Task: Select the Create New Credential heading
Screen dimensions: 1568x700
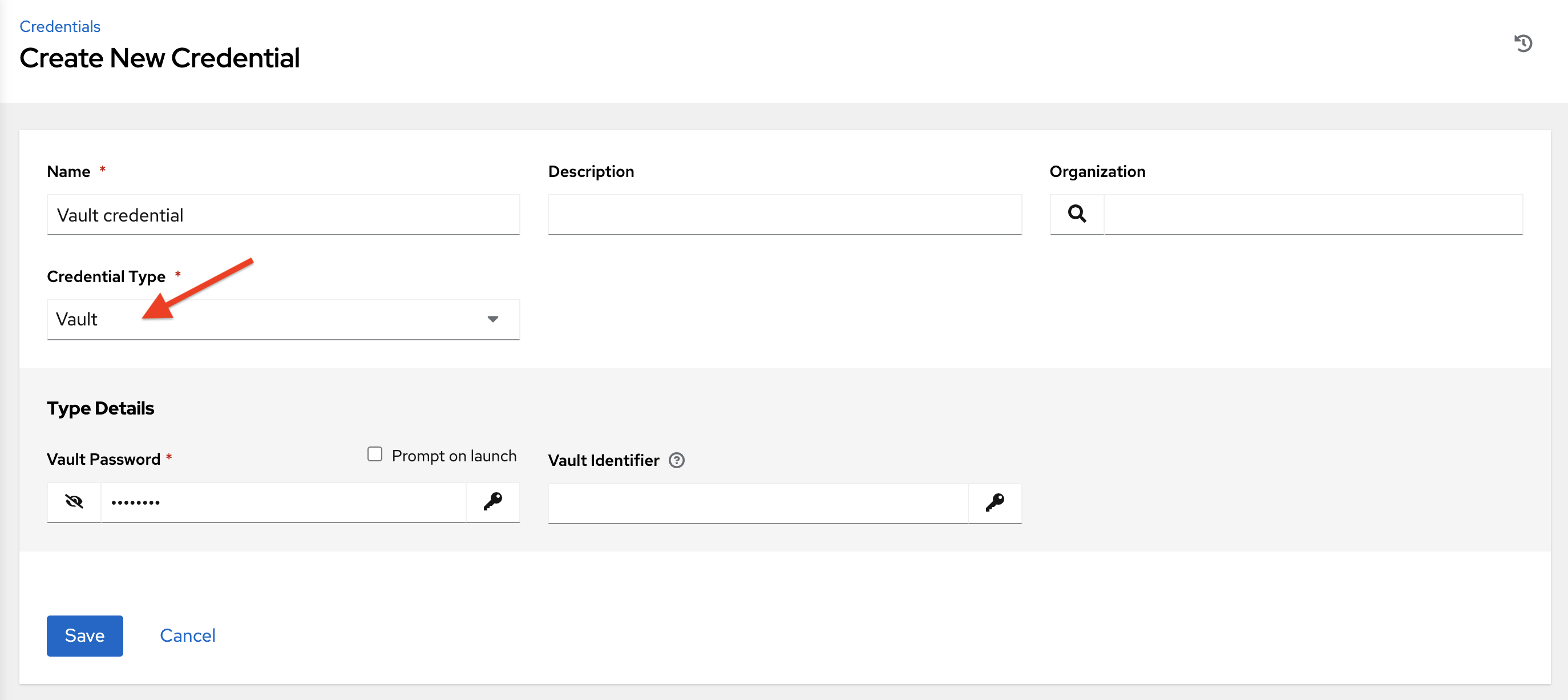Action: (x=159, y=58)
